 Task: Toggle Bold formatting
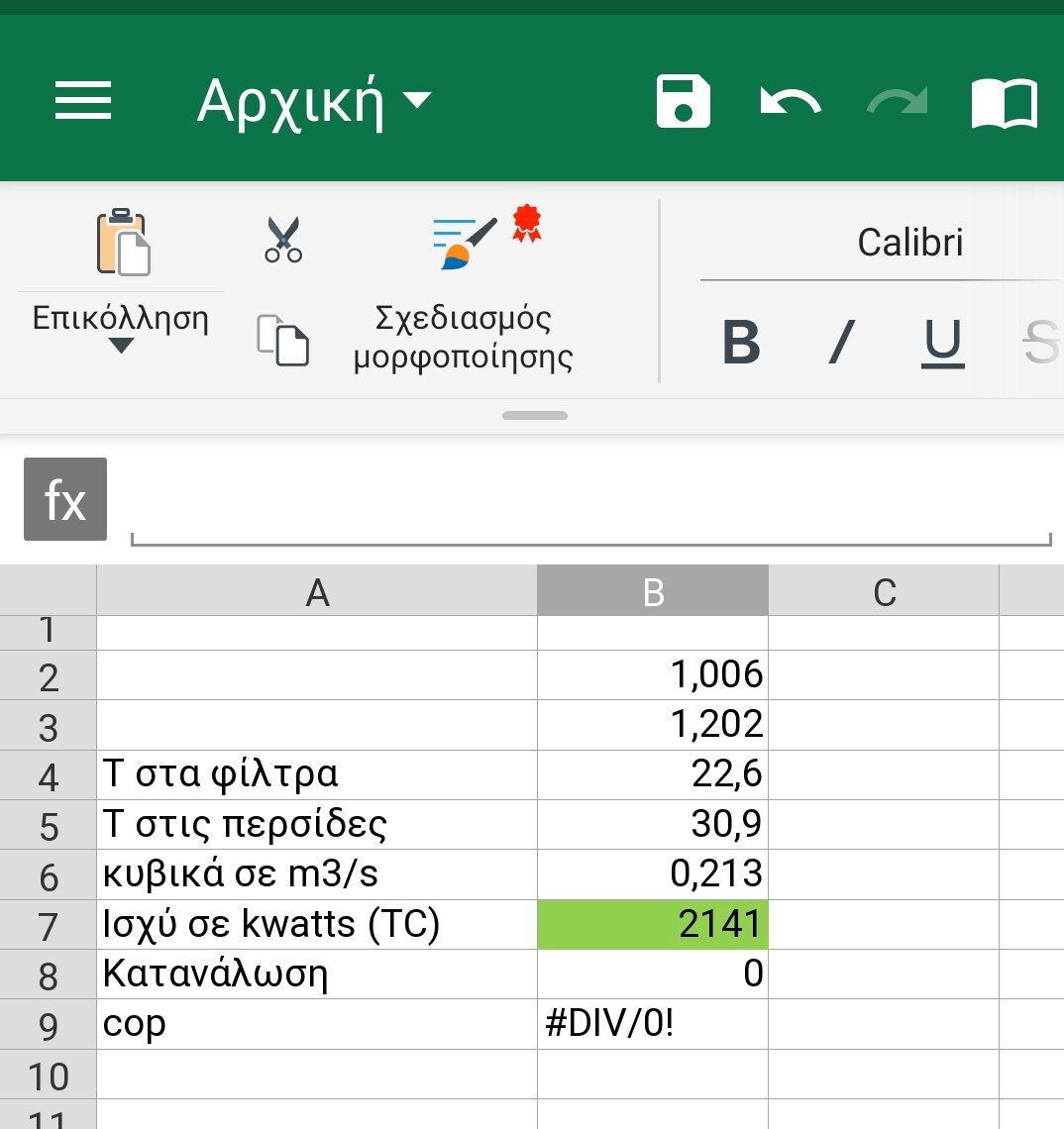(741, 342)
